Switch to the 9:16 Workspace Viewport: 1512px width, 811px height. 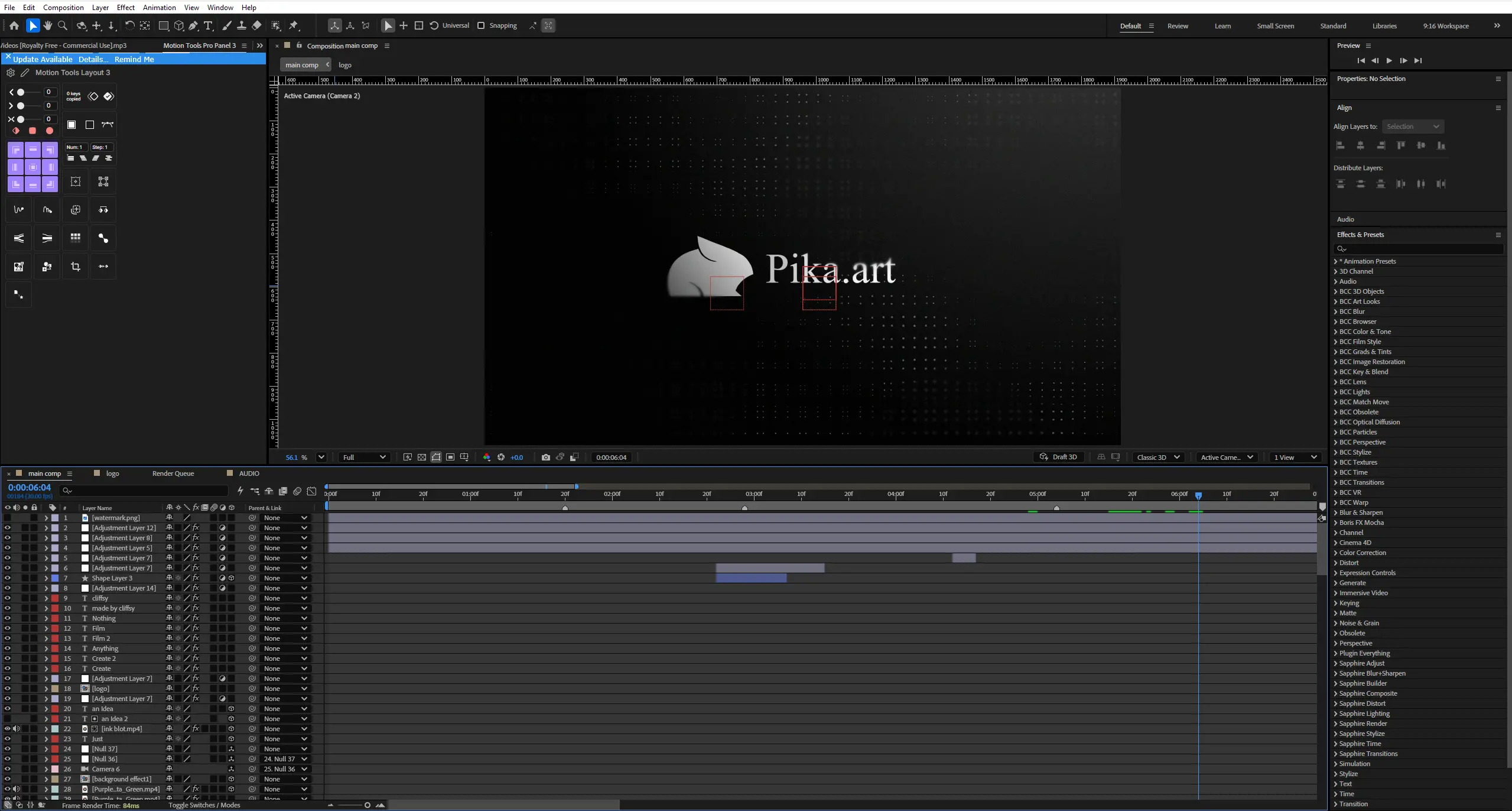pyautogui.click(x=1446, y=26)
